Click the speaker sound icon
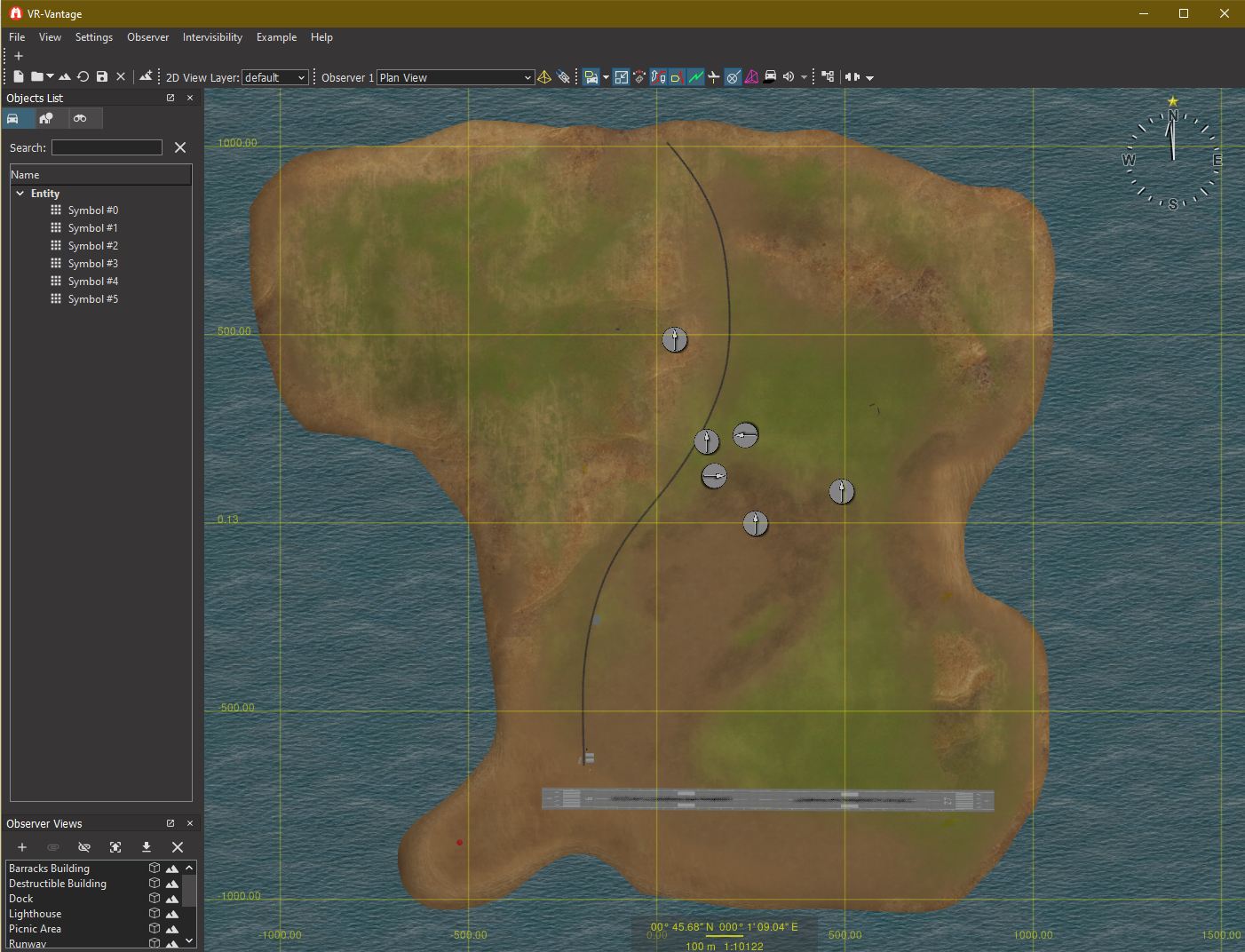1245x952 pixels. (x=789, y=77)
